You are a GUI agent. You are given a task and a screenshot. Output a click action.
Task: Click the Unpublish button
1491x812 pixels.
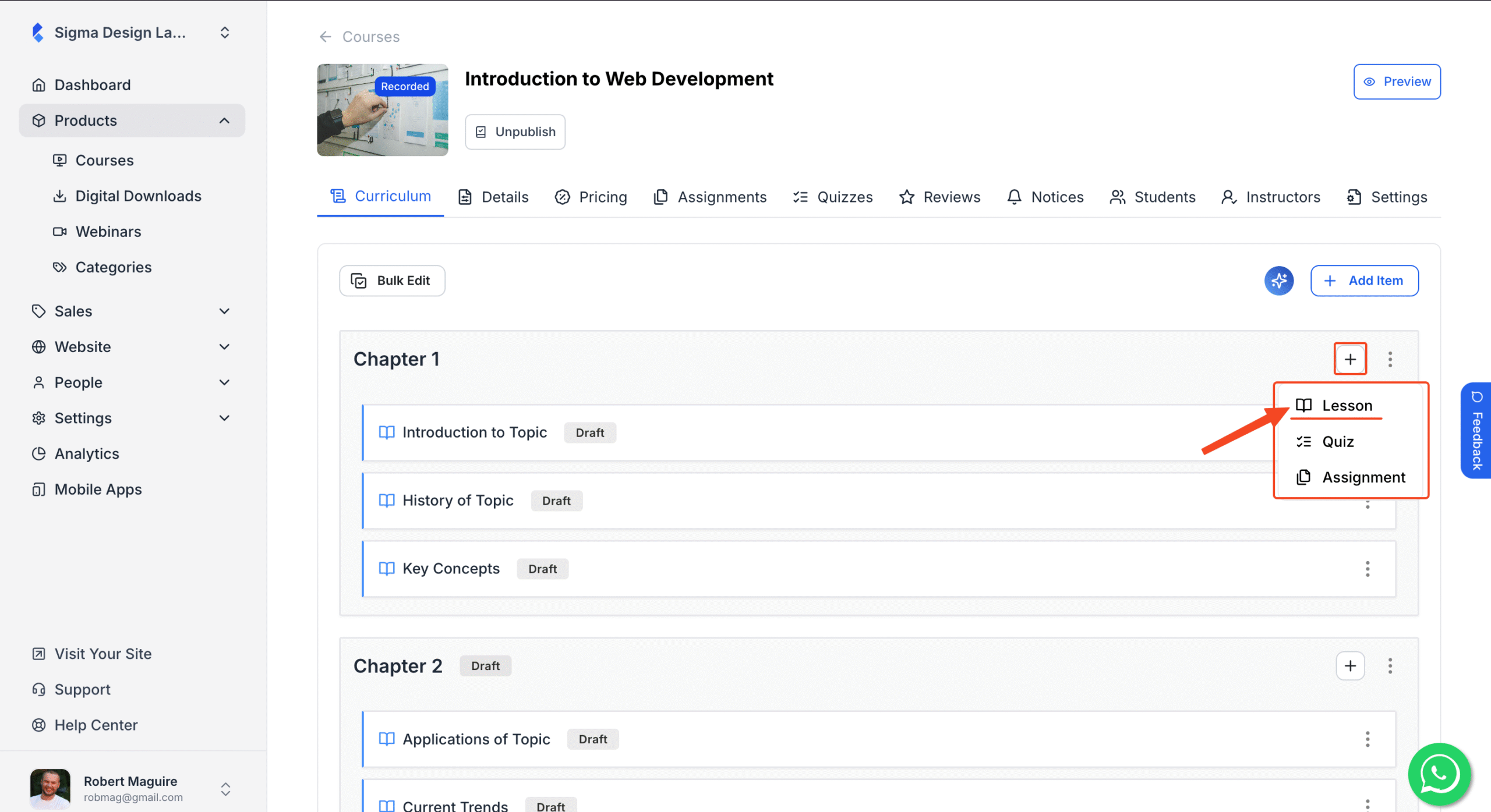[x=515, y=132]
